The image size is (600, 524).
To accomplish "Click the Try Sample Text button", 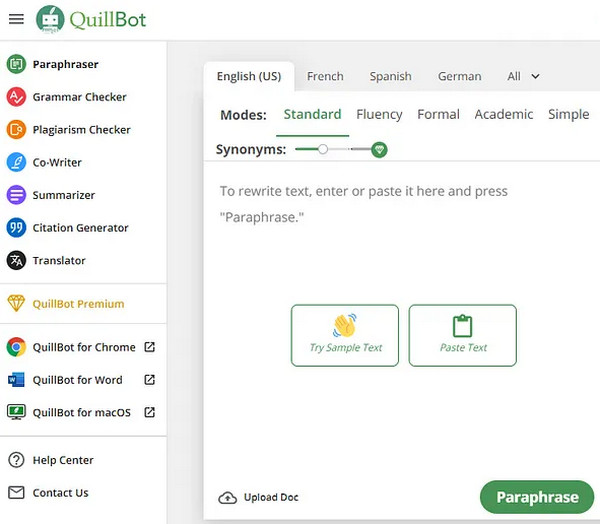I will [x=345, y=335].
